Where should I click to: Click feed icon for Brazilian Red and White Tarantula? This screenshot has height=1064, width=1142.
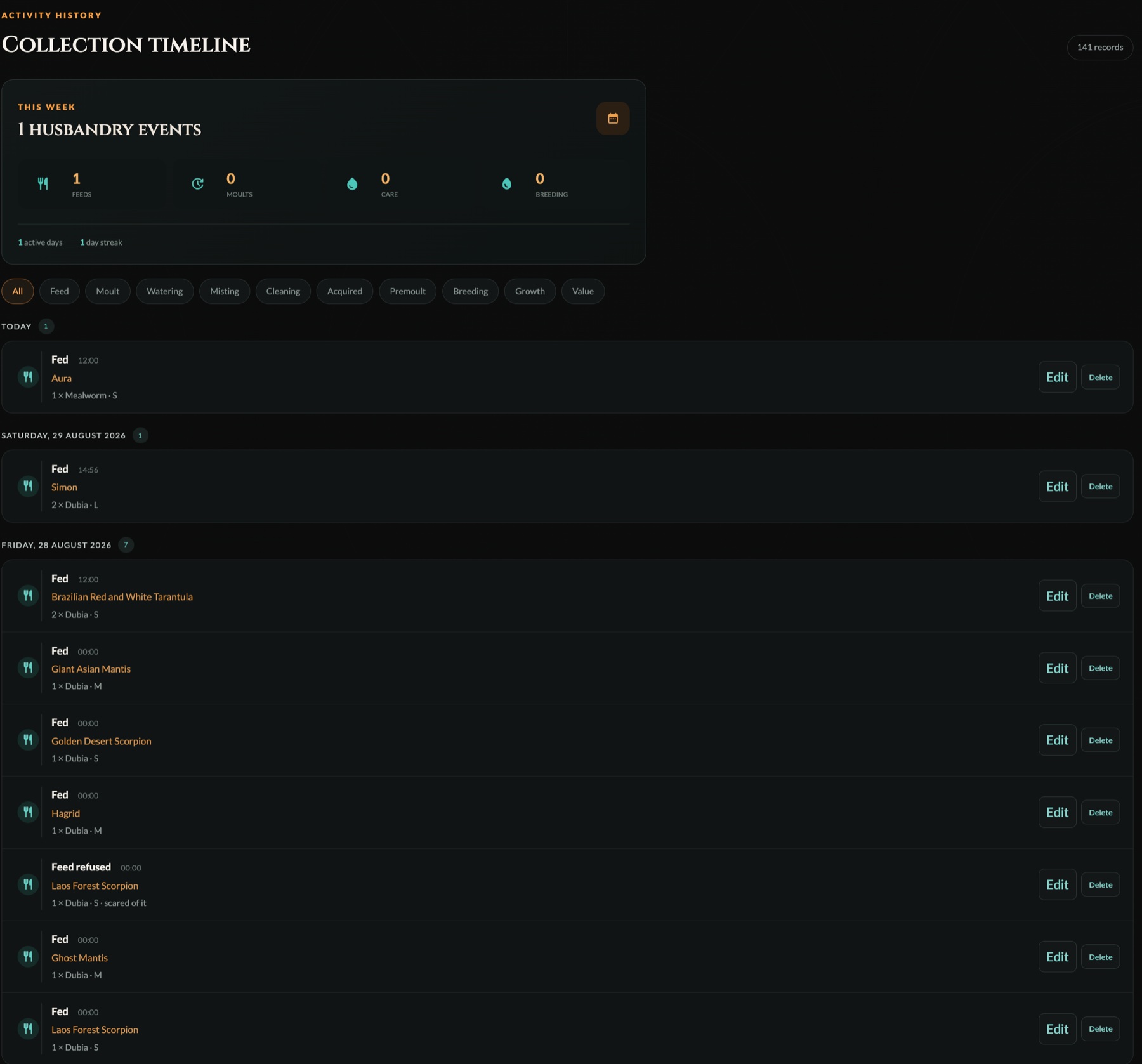28,596
